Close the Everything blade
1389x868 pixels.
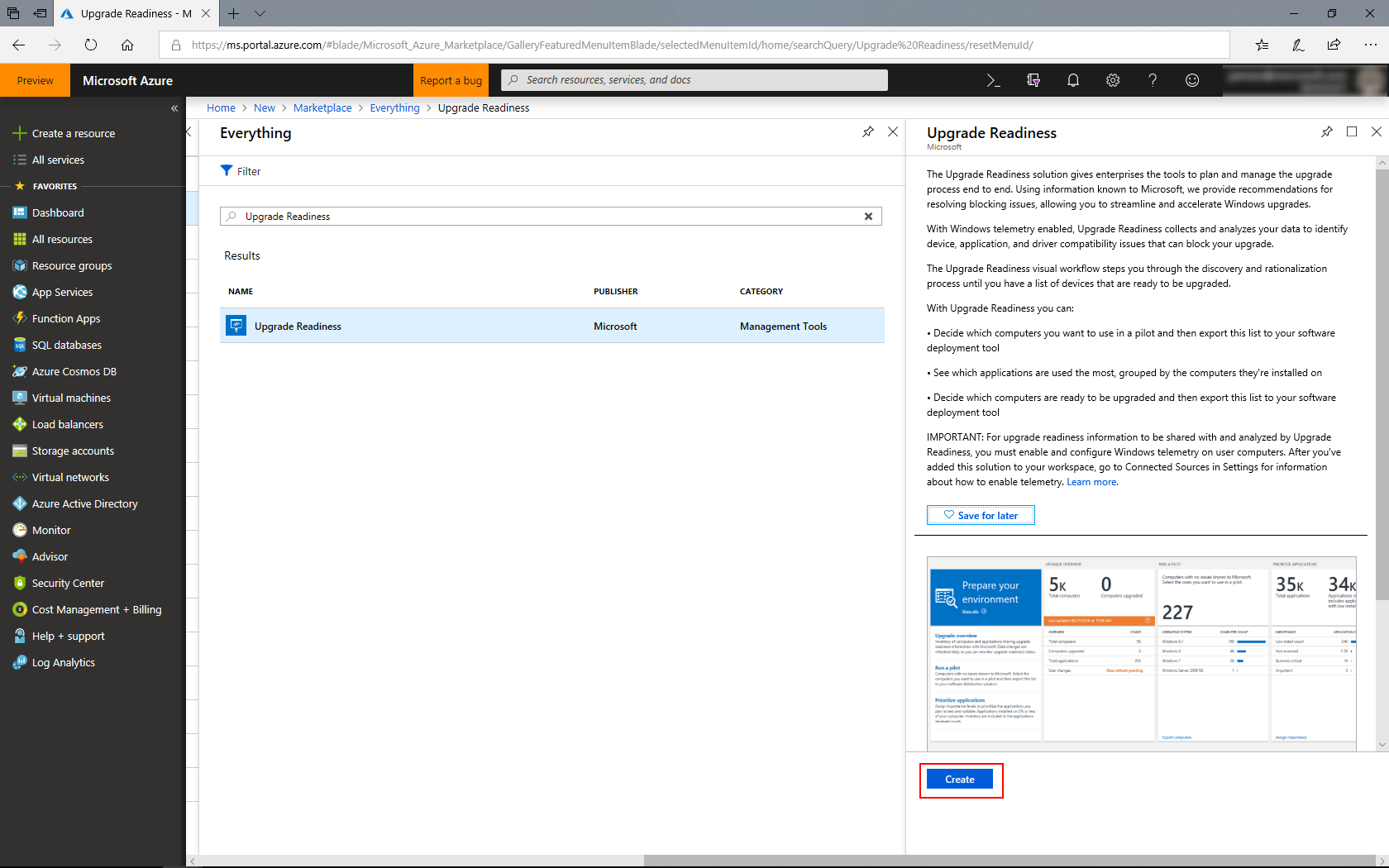[893, 131]
